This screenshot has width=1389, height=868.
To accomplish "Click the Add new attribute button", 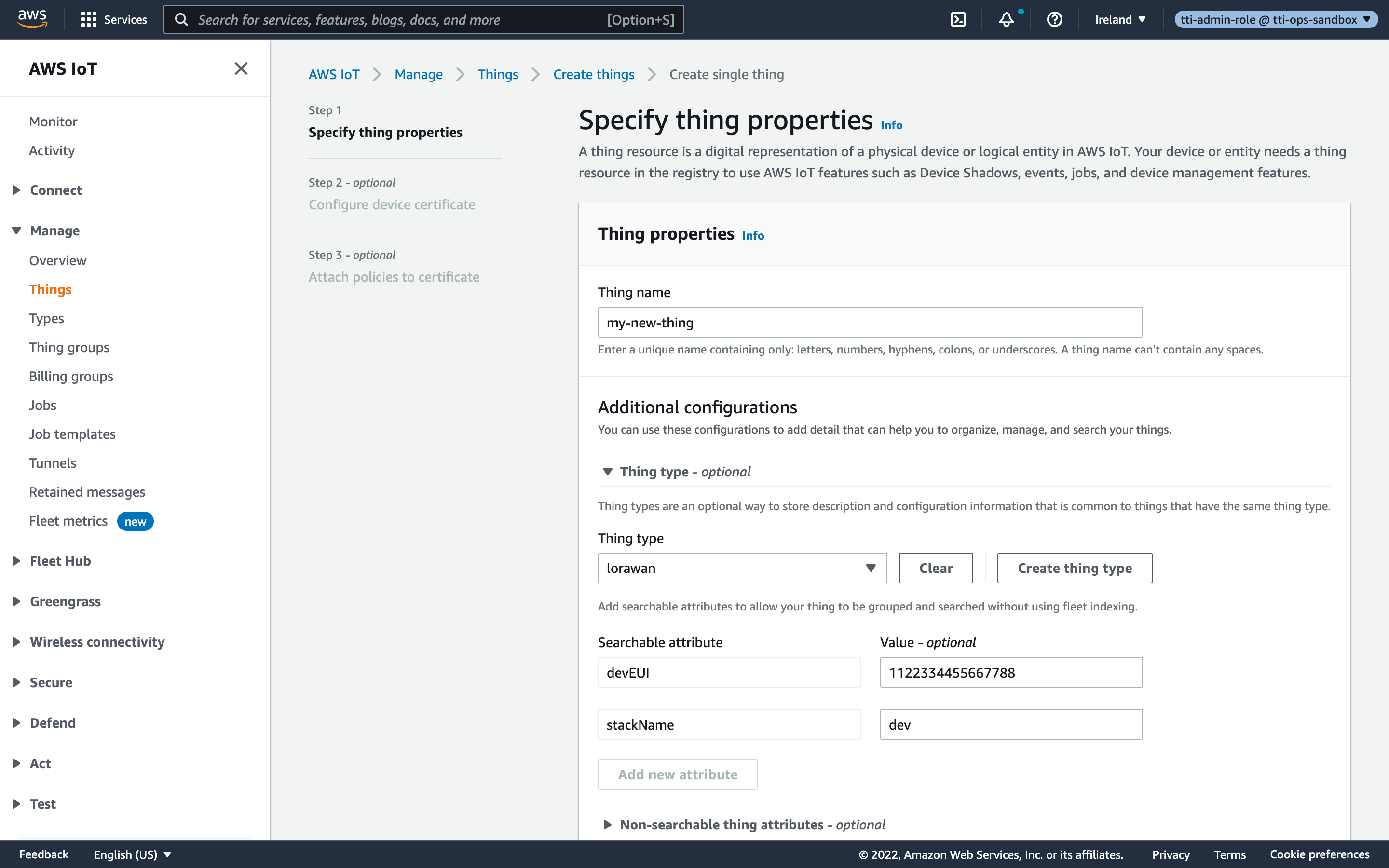I will click(678, 774).
